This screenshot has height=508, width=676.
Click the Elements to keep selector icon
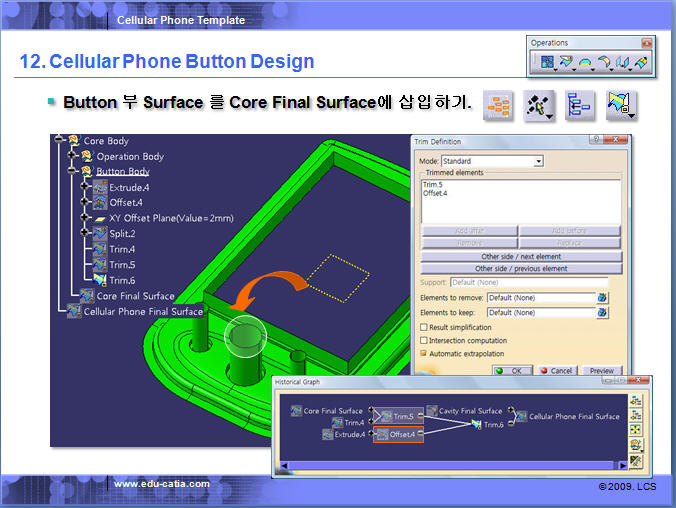point(602,313)
